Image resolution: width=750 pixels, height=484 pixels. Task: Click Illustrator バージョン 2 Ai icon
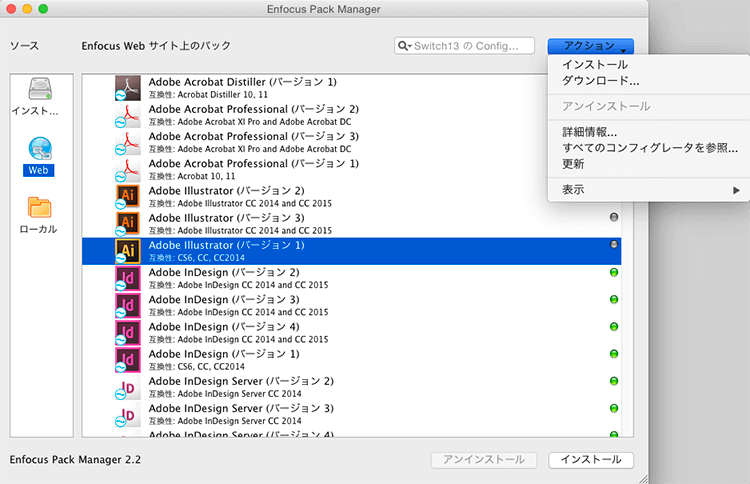pyautogui.click(x=128, y=197)
